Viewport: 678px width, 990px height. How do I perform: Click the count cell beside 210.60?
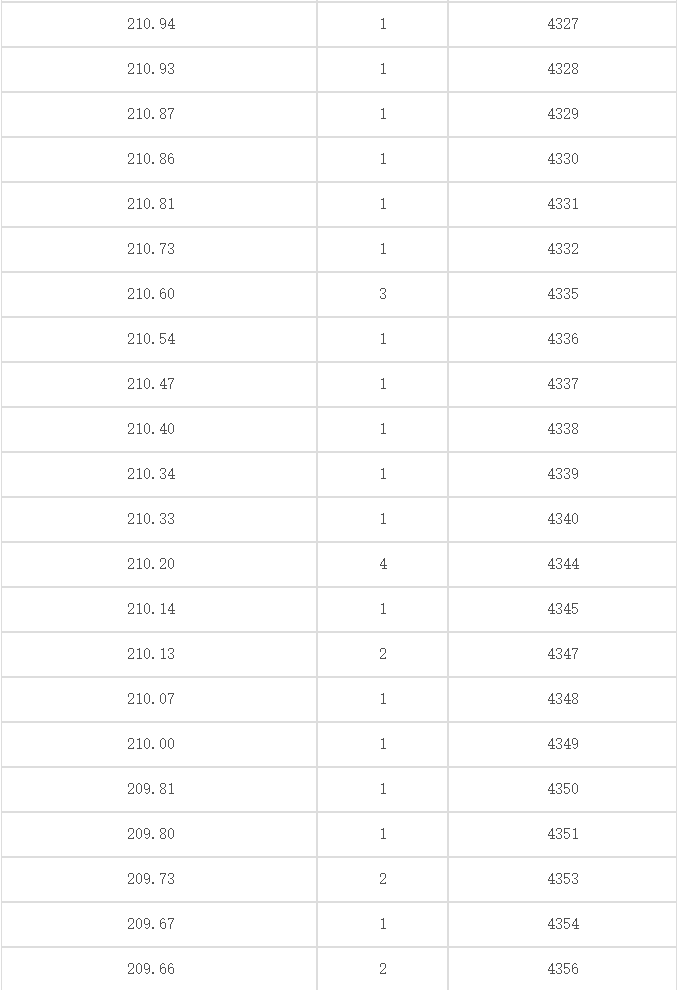(383, 294)
